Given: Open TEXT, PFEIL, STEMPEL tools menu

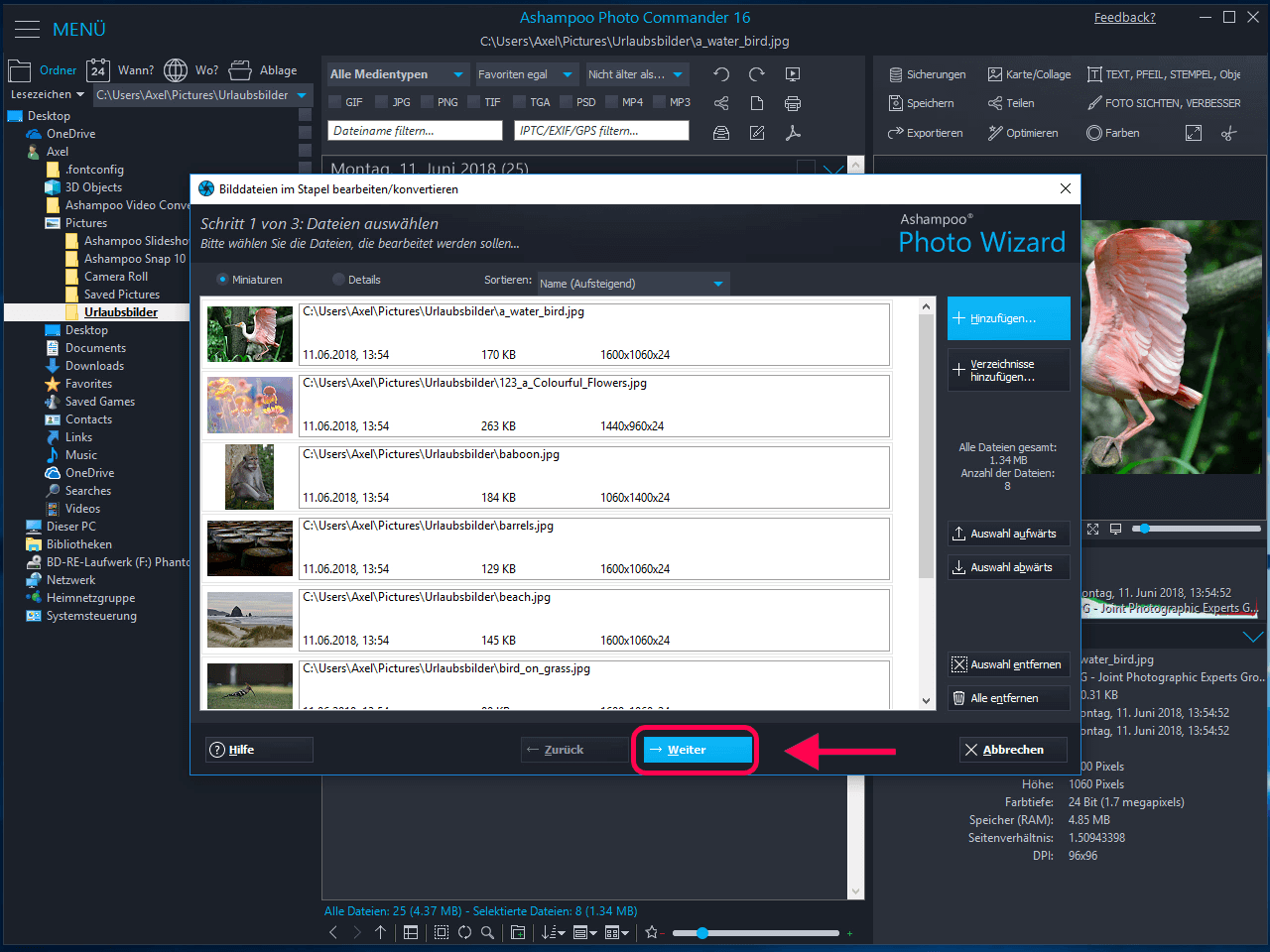Looking at the screenshot, I should click(x=1164, y=74).
